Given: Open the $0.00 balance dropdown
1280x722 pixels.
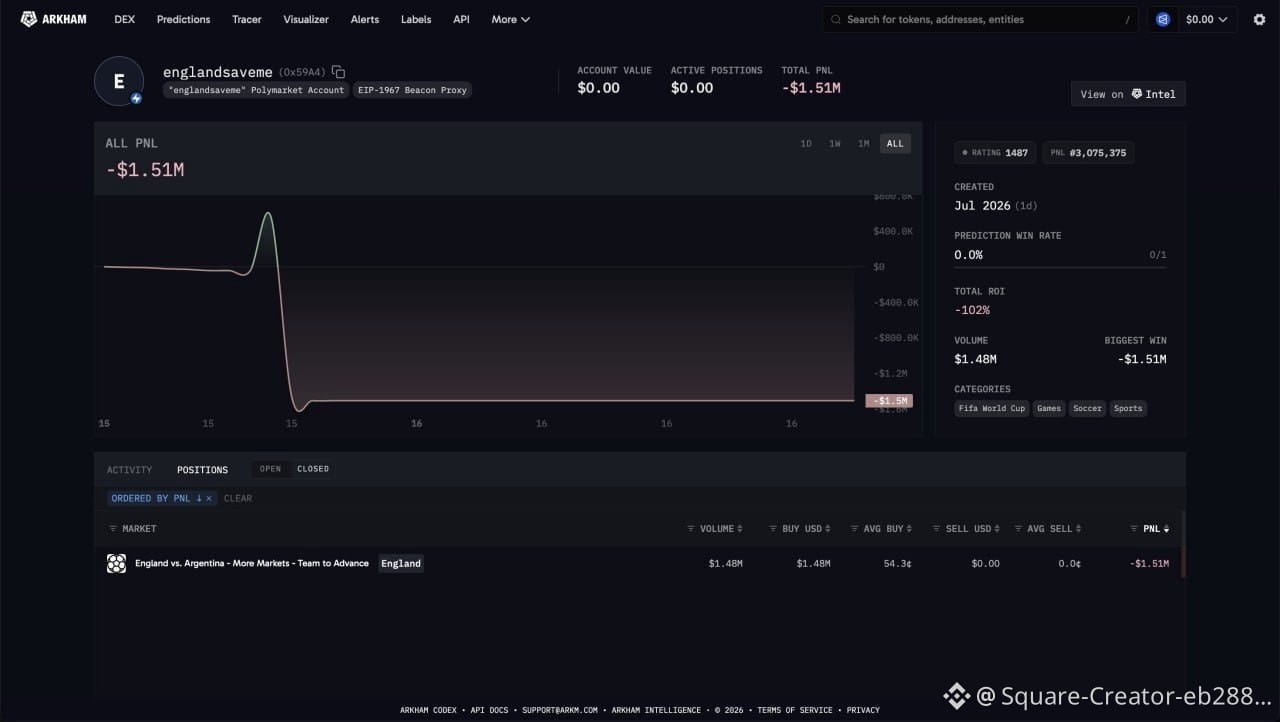Looking at the screenshot, I should (1206, 19).
